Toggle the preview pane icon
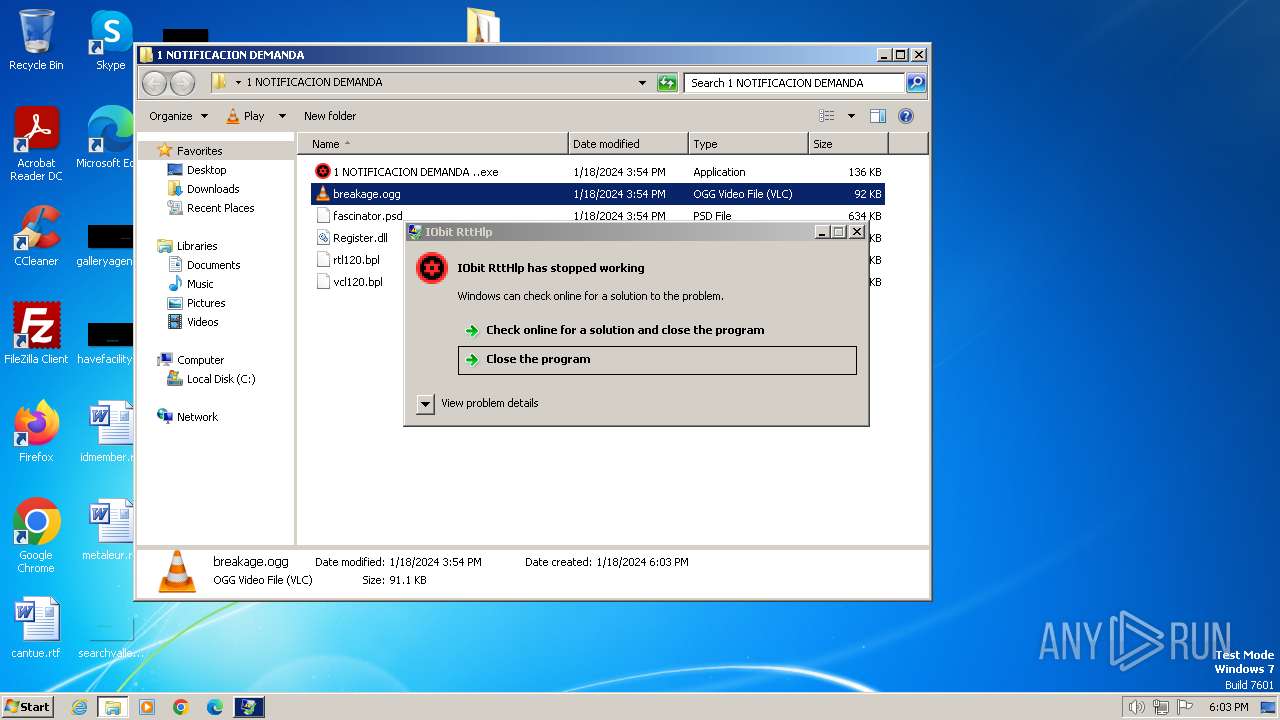This screenshot has height=720, width=1280. [x=877, y=116]
